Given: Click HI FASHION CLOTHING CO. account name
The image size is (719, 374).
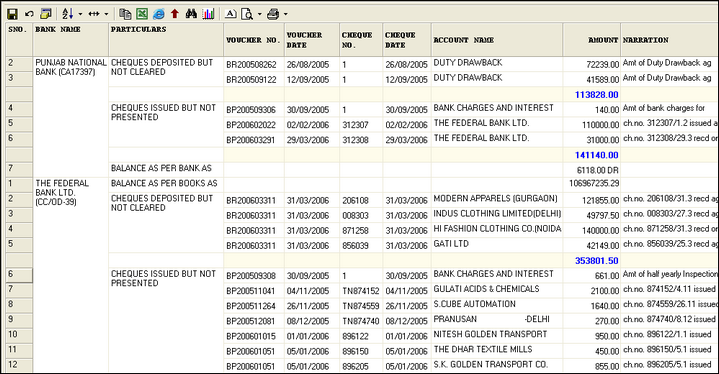Looking at the screenshot, I should point(498,229).
